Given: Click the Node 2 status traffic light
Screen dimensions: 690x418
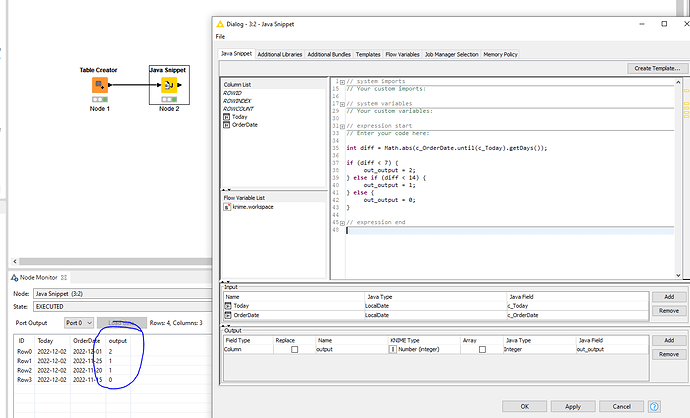Looking at the screenshot, I should 169,99.
